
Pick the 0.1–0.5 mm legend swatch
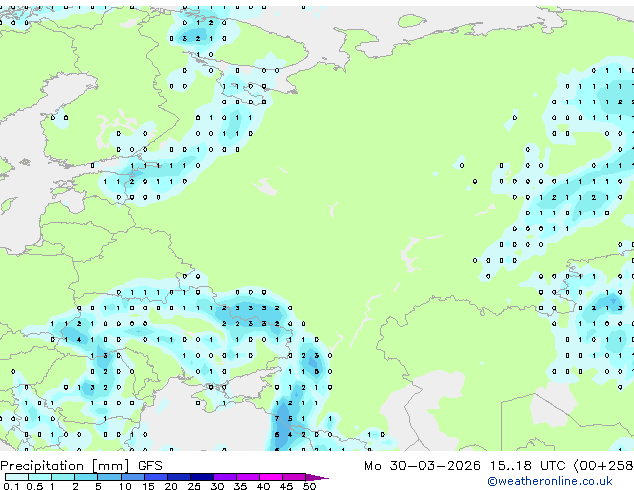click(x=17, y=477)
